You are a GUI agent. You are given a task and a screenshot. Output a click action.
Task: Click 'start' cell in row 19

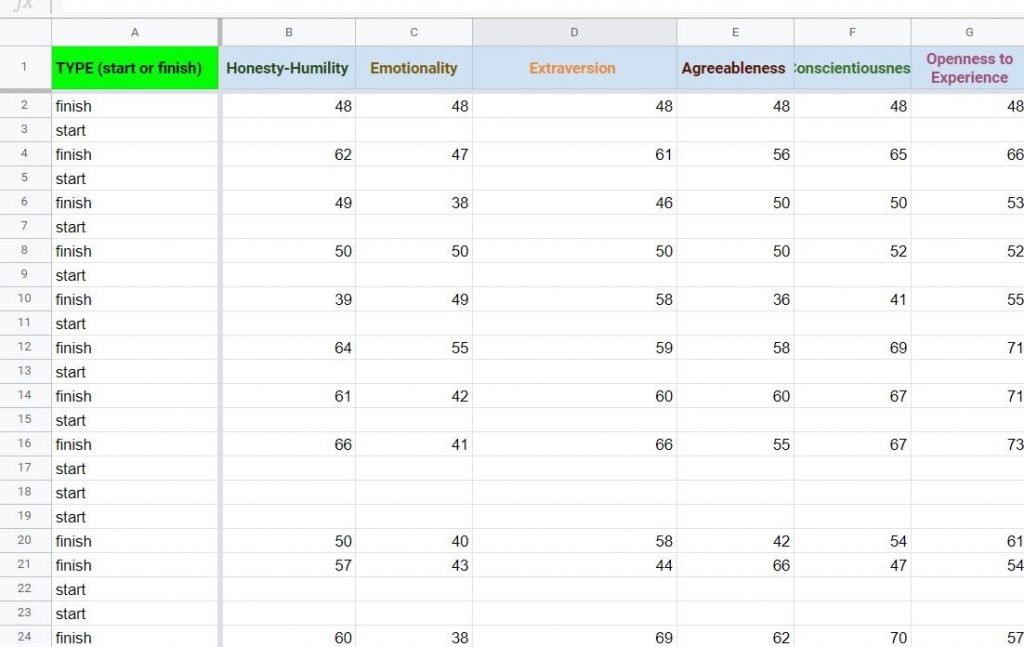pos(135,516)
